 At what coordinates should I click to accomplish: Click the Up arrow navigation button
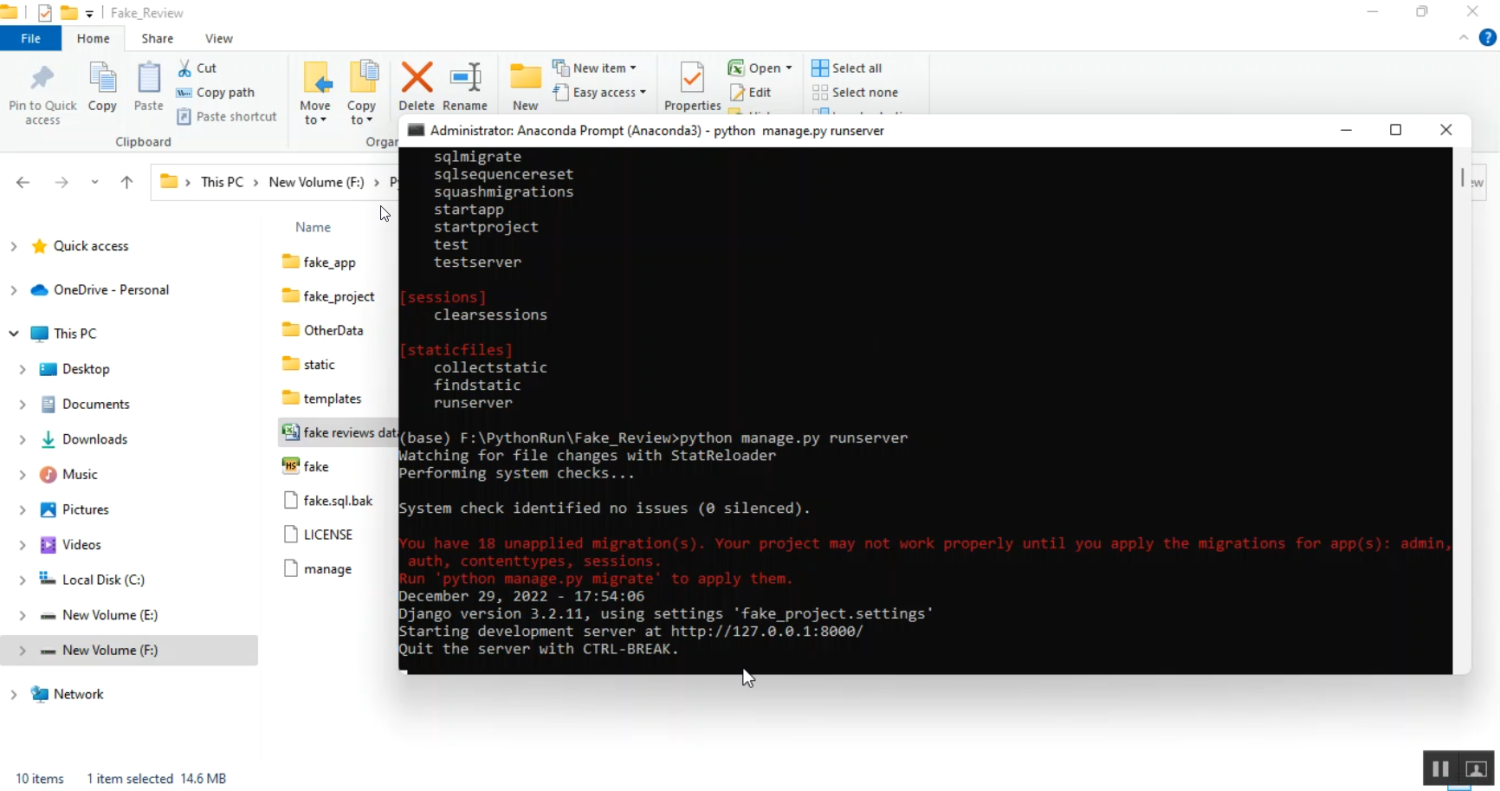pyautogui.click(x=127, y=182)
